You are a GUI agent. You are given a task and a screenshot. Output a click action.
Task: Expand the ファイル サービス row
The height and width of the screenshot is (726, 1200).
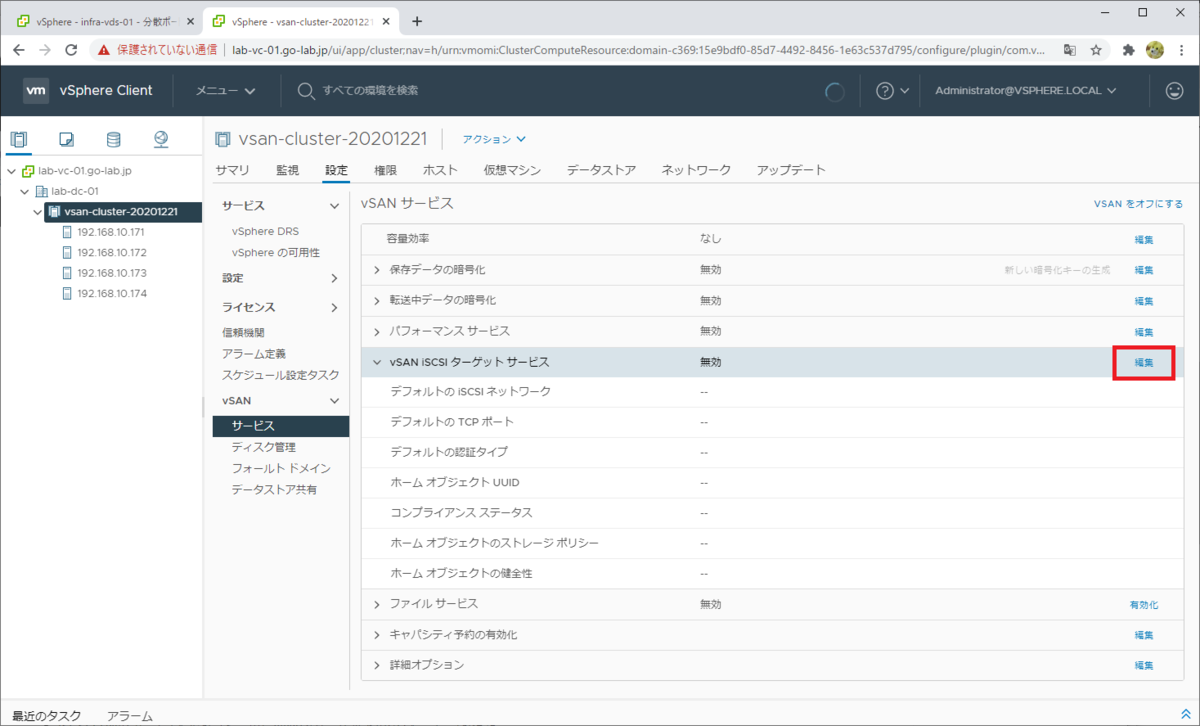click(377, 604)
